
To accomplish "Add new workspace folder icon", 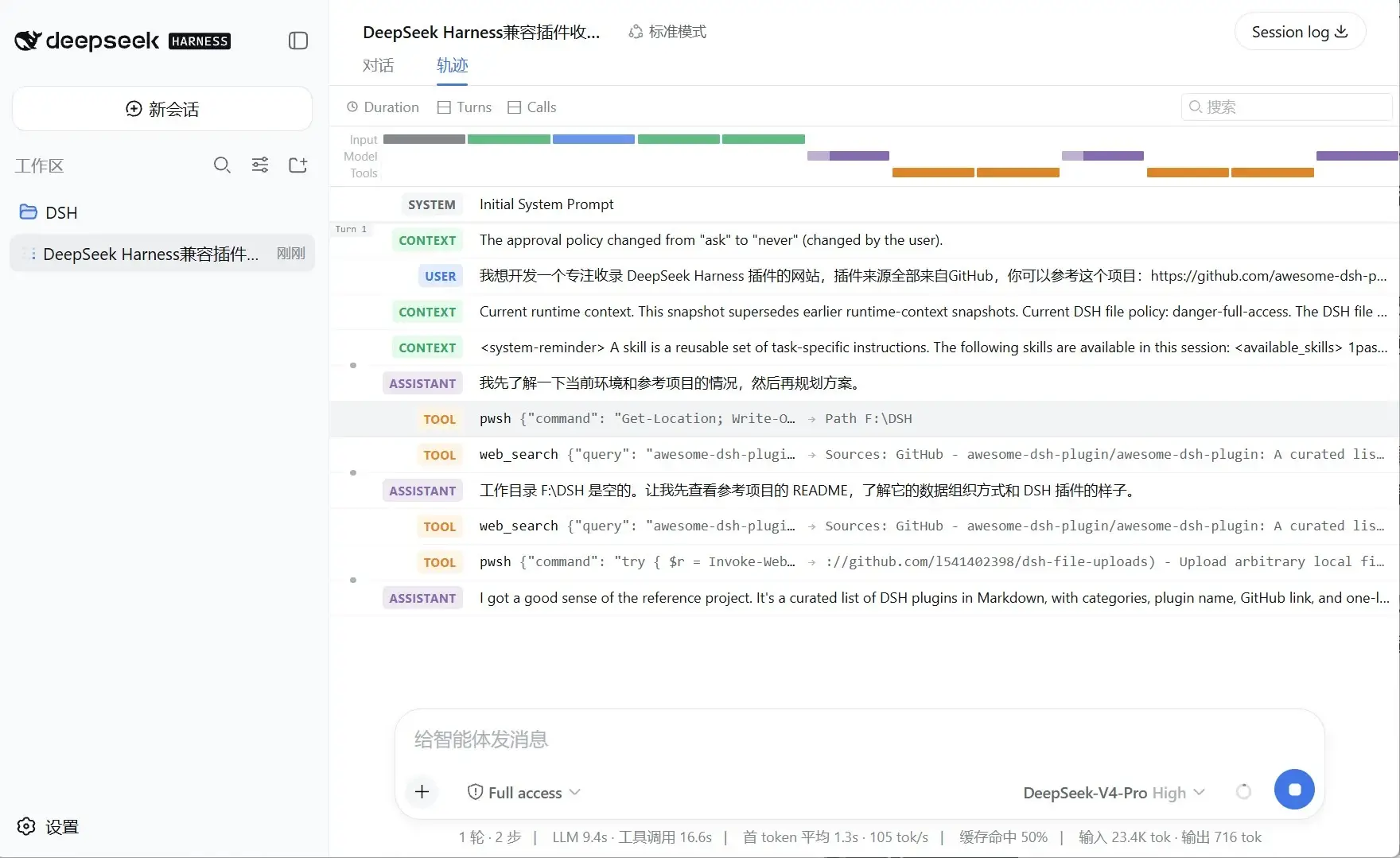I will [298, 165].
